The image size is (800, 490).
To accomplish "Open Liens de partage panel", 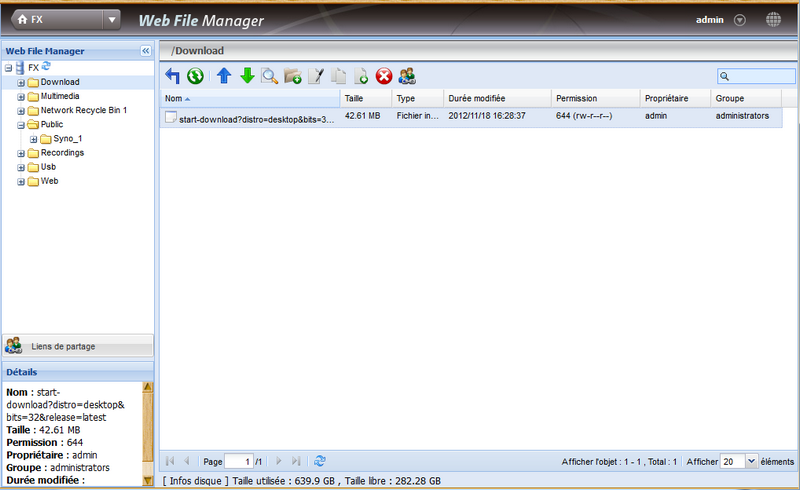I will [x=78, y=346].
